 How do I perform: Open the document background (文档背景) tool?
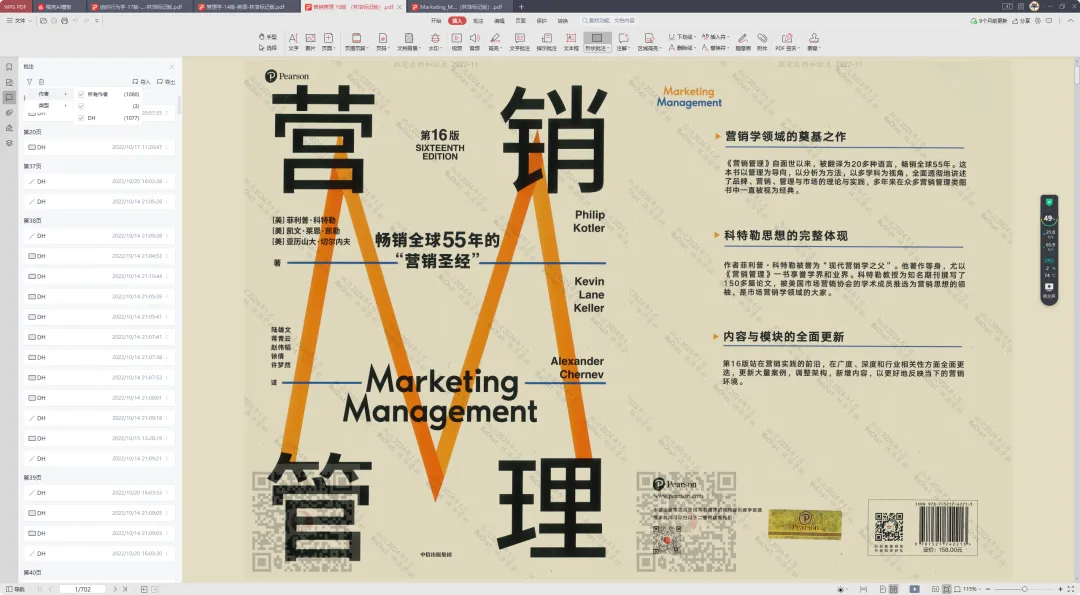(x=408, y=42)
